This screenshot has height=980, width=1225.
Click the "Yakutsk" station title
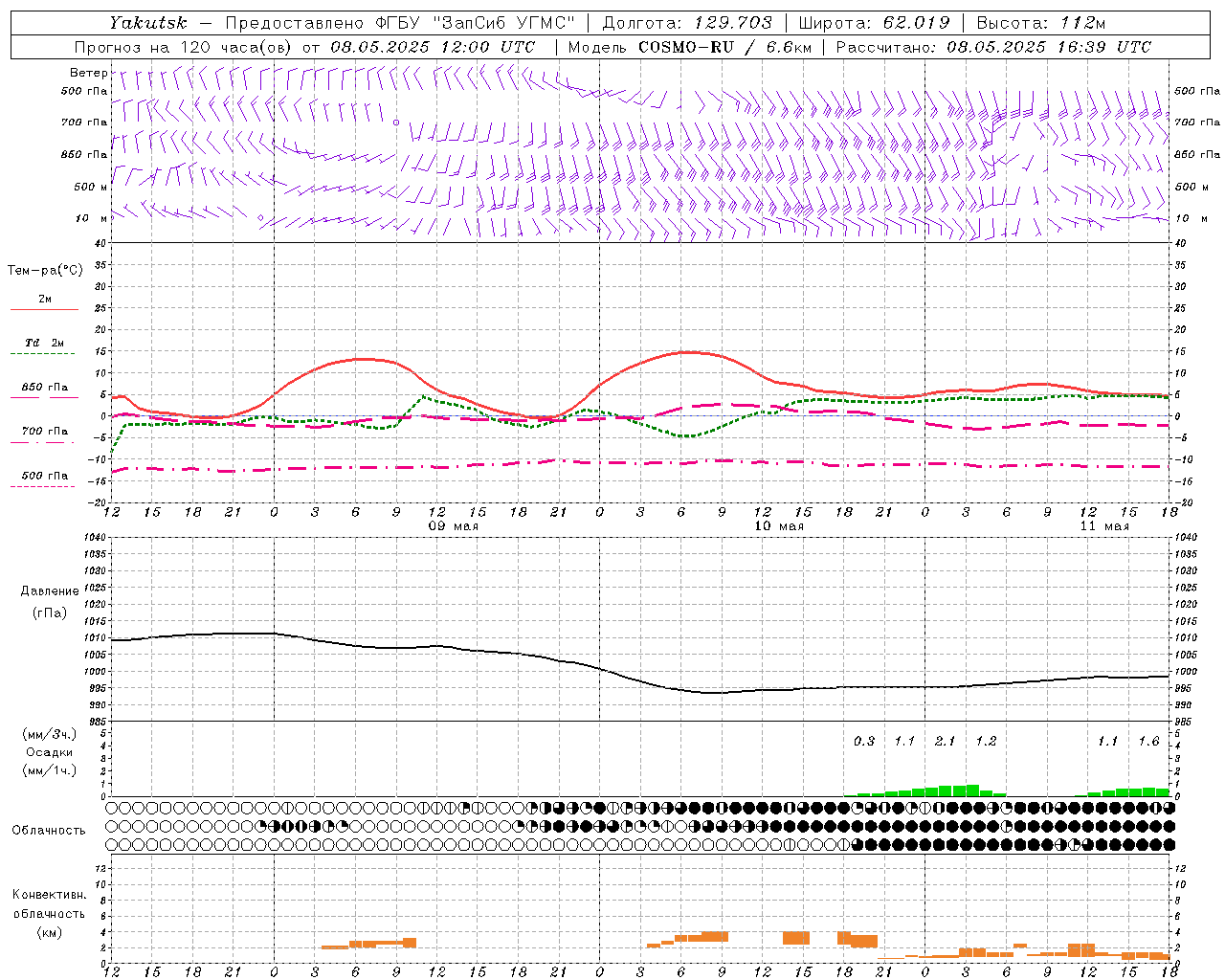(147, 23)
